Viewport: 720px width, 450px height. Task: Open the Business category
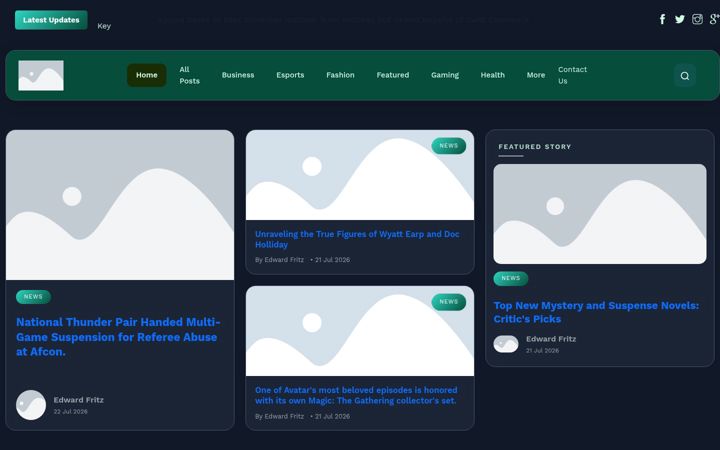click(x=238, y=75)
